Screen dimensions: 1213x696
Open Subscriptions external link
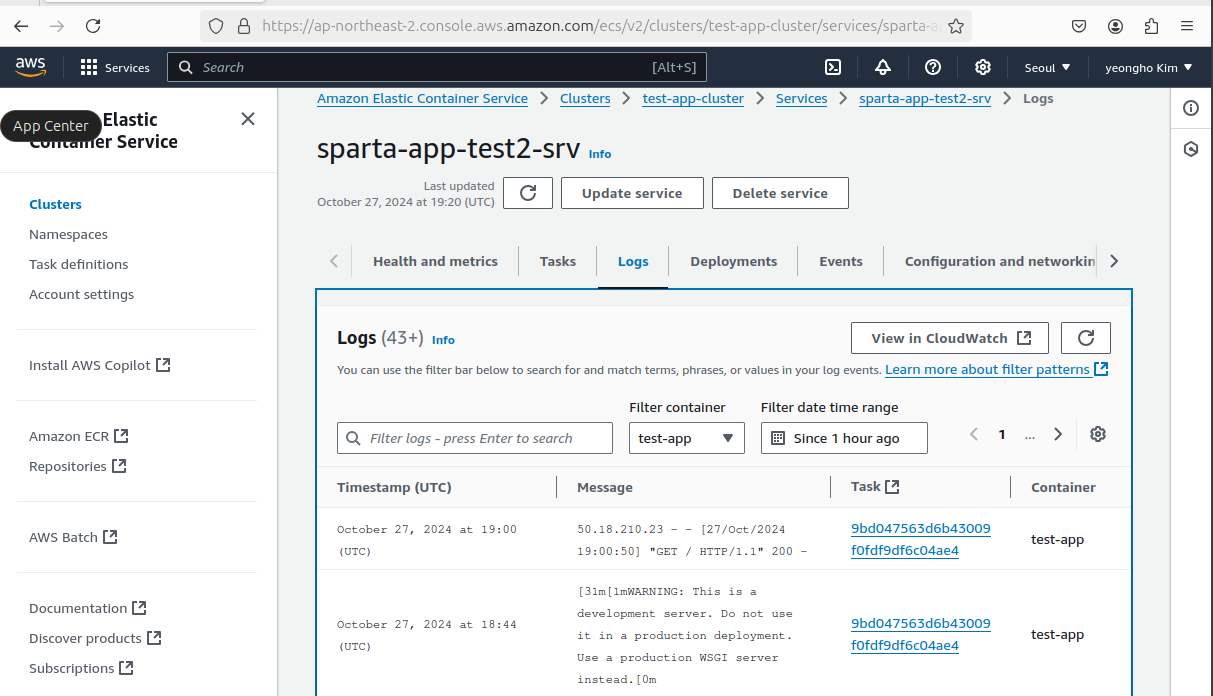point(81,668)
